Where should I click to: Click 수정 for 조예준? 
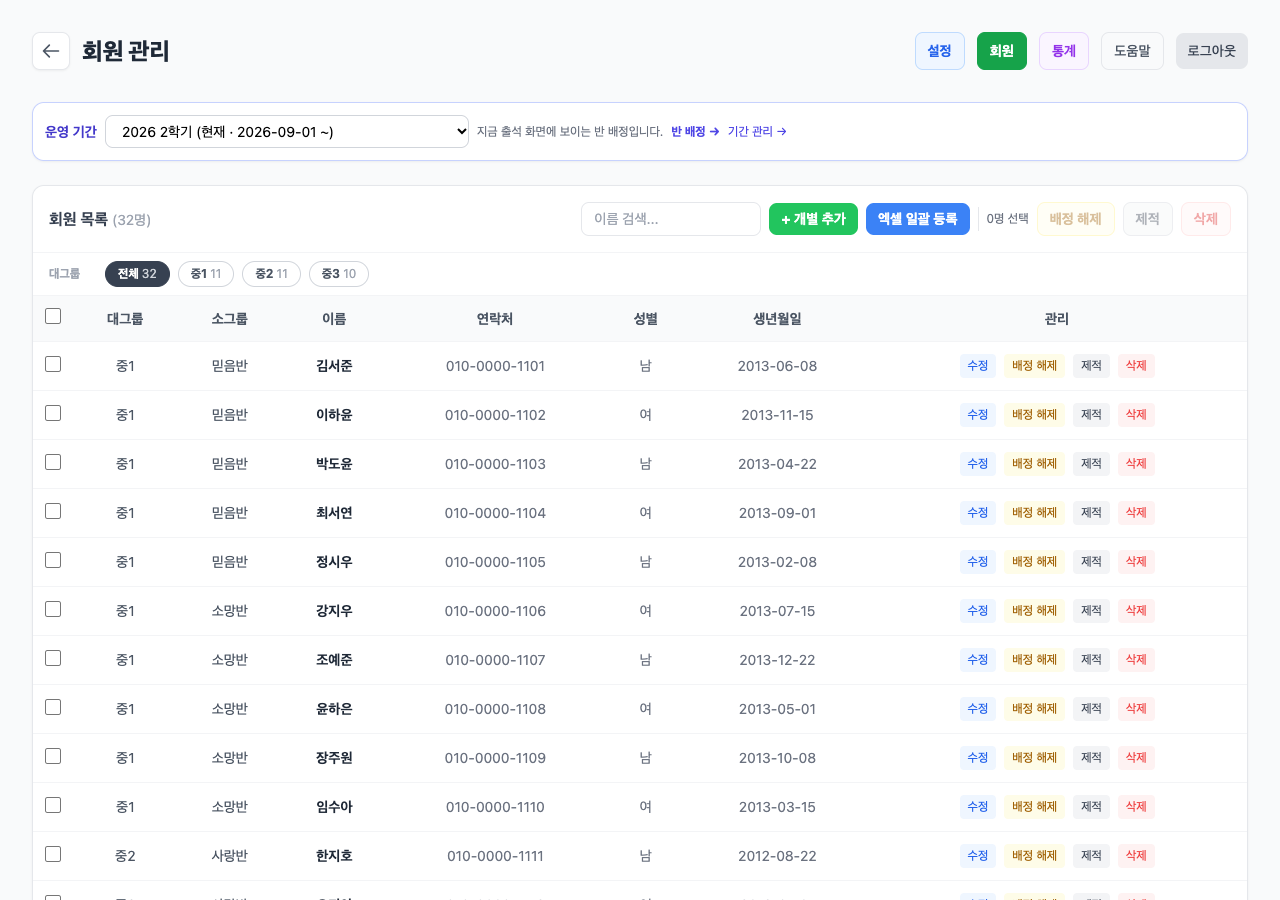tap(978, 660)
